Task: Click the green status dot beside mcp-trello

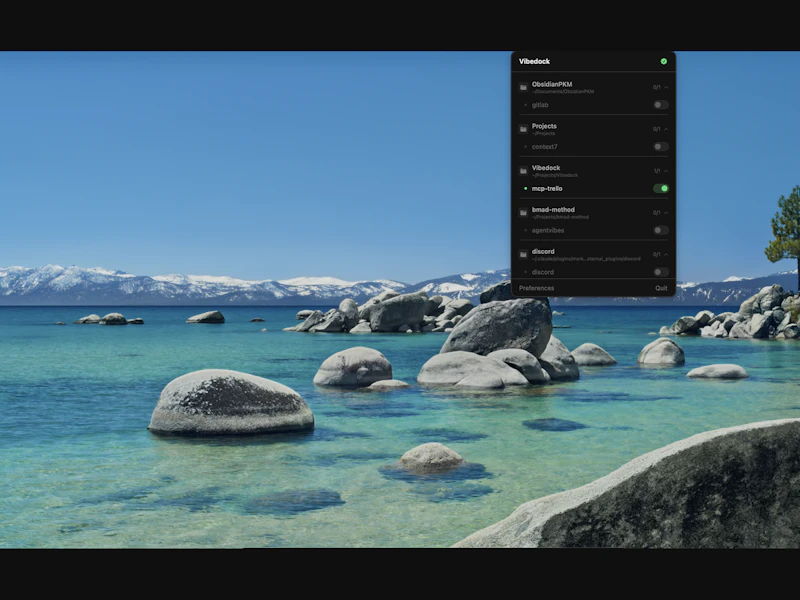Action: pyautogui.click(x=526, y=189)
